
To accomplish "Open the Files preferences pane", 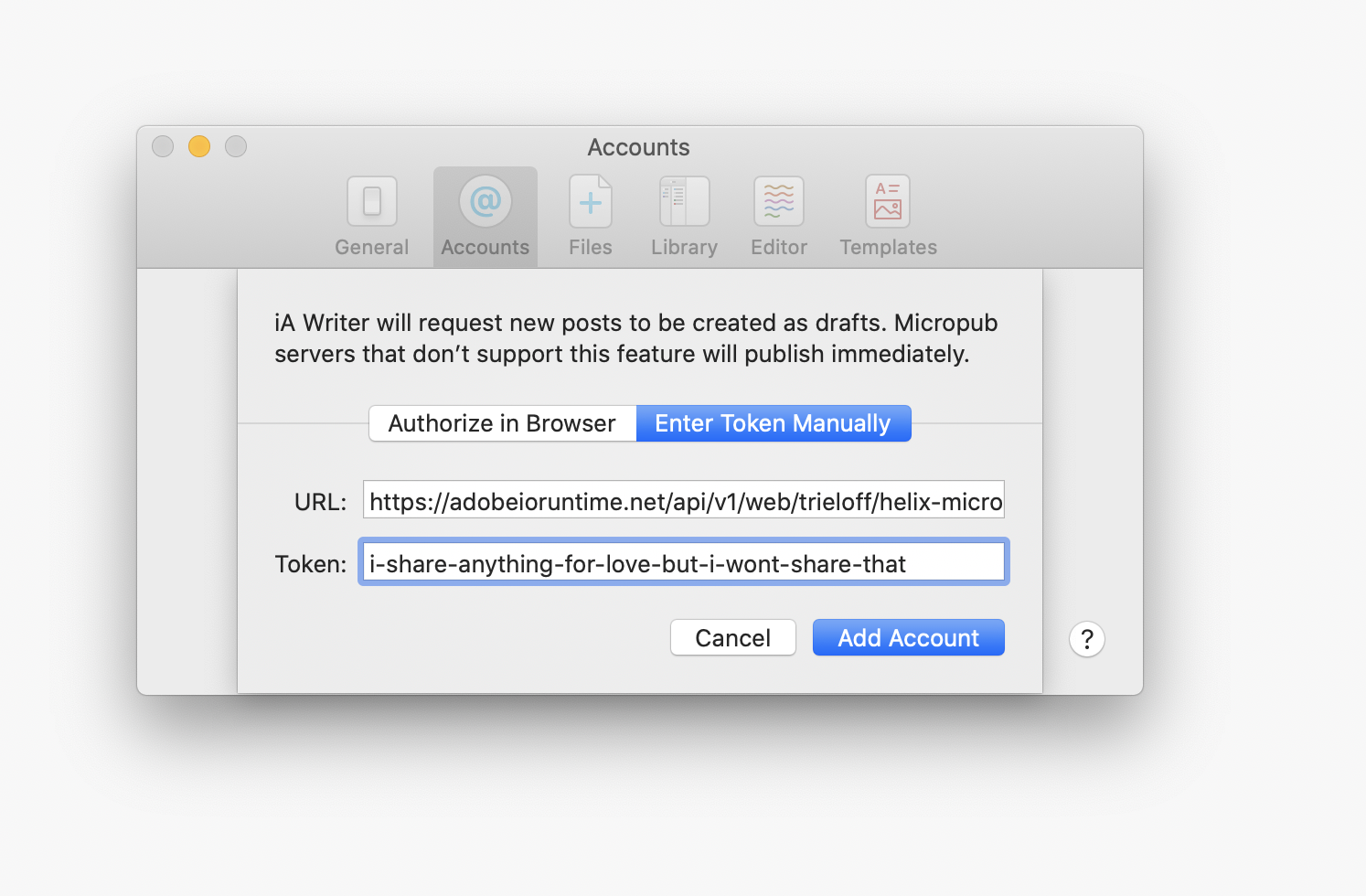I will pyautogui.click(x=591, y=217).
